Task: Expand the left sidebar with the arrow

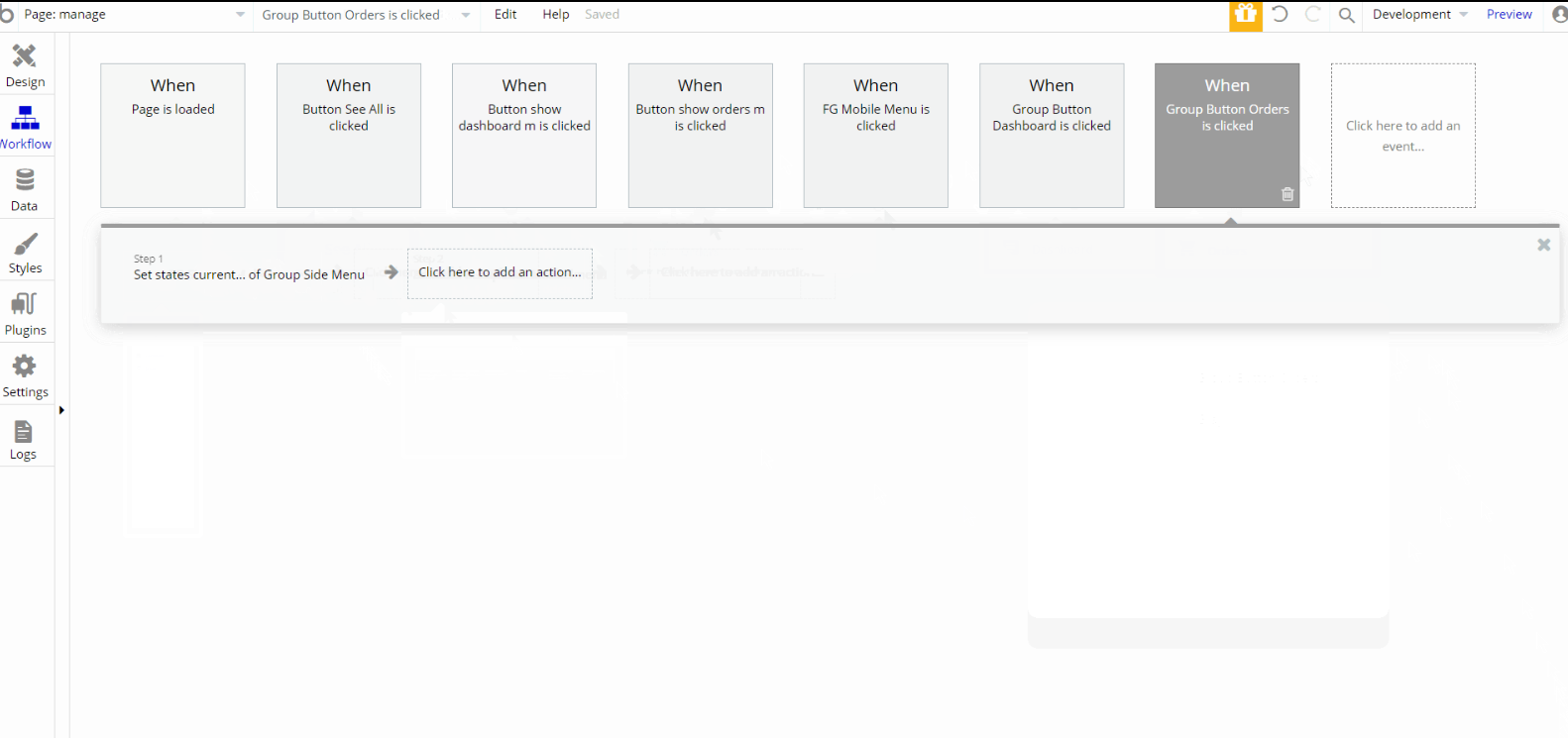Action: tap(61, 410)
